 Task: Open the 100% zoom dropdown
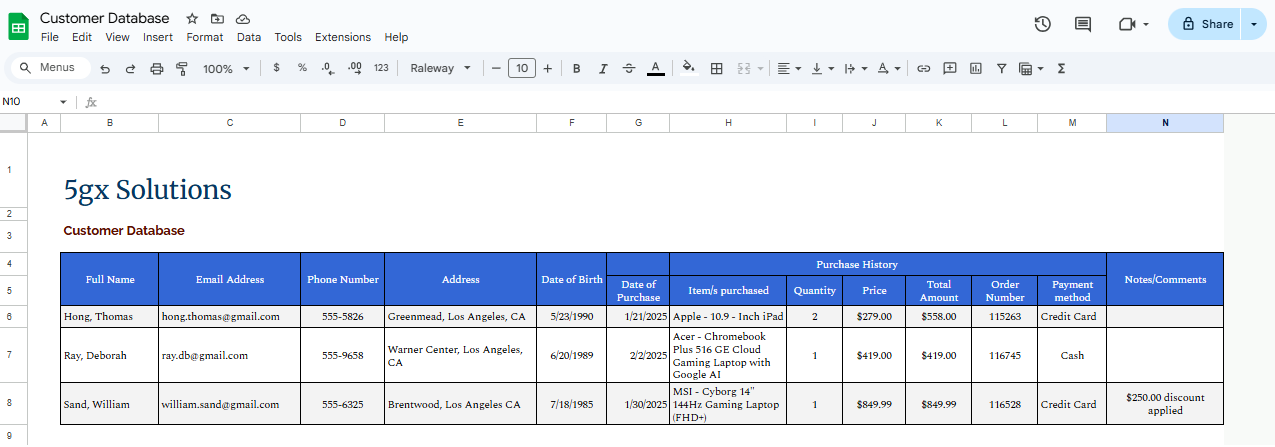point(225,68)
